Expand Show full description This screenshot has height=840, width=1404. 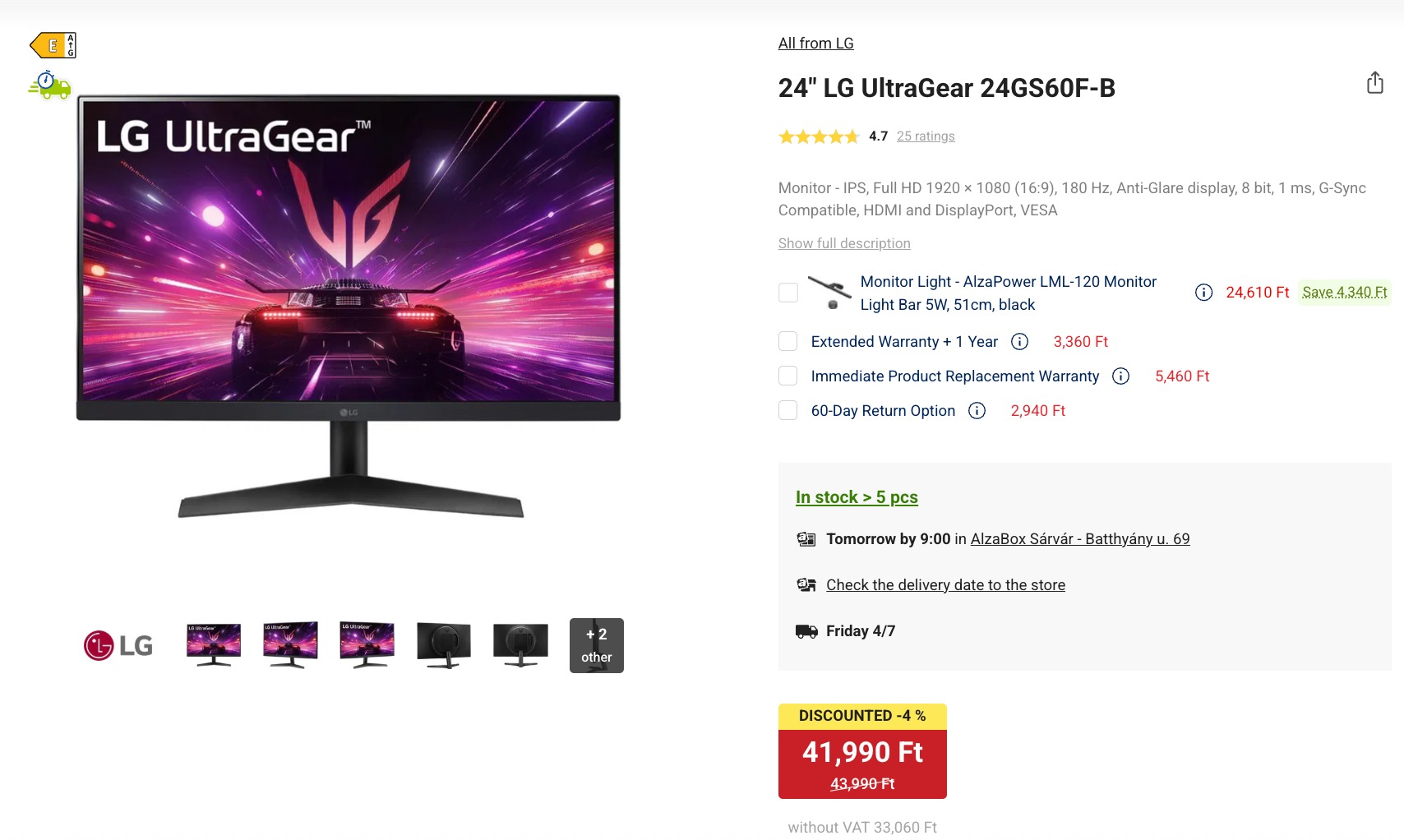[844, 243]
